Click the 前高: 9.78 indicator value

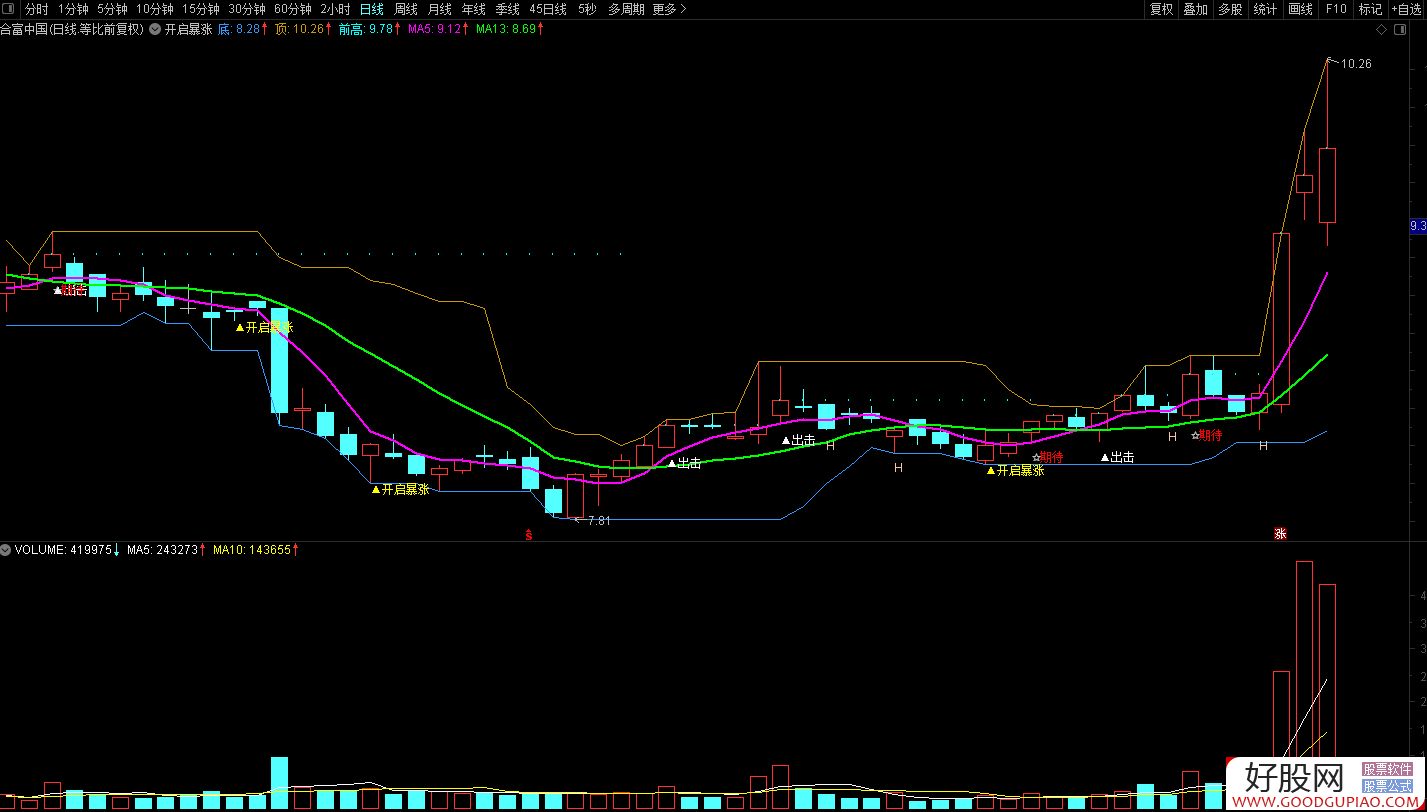click(x=370, y=30)
